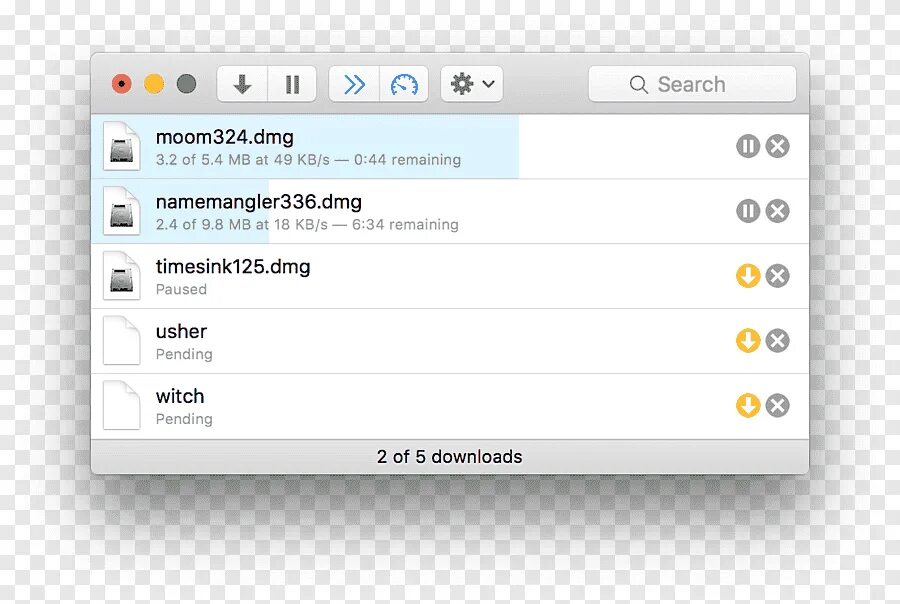Viewport: 900px width, 604px height.
Task: Click the Paused status under timesink125.dmg
Action: pos(181,289)
